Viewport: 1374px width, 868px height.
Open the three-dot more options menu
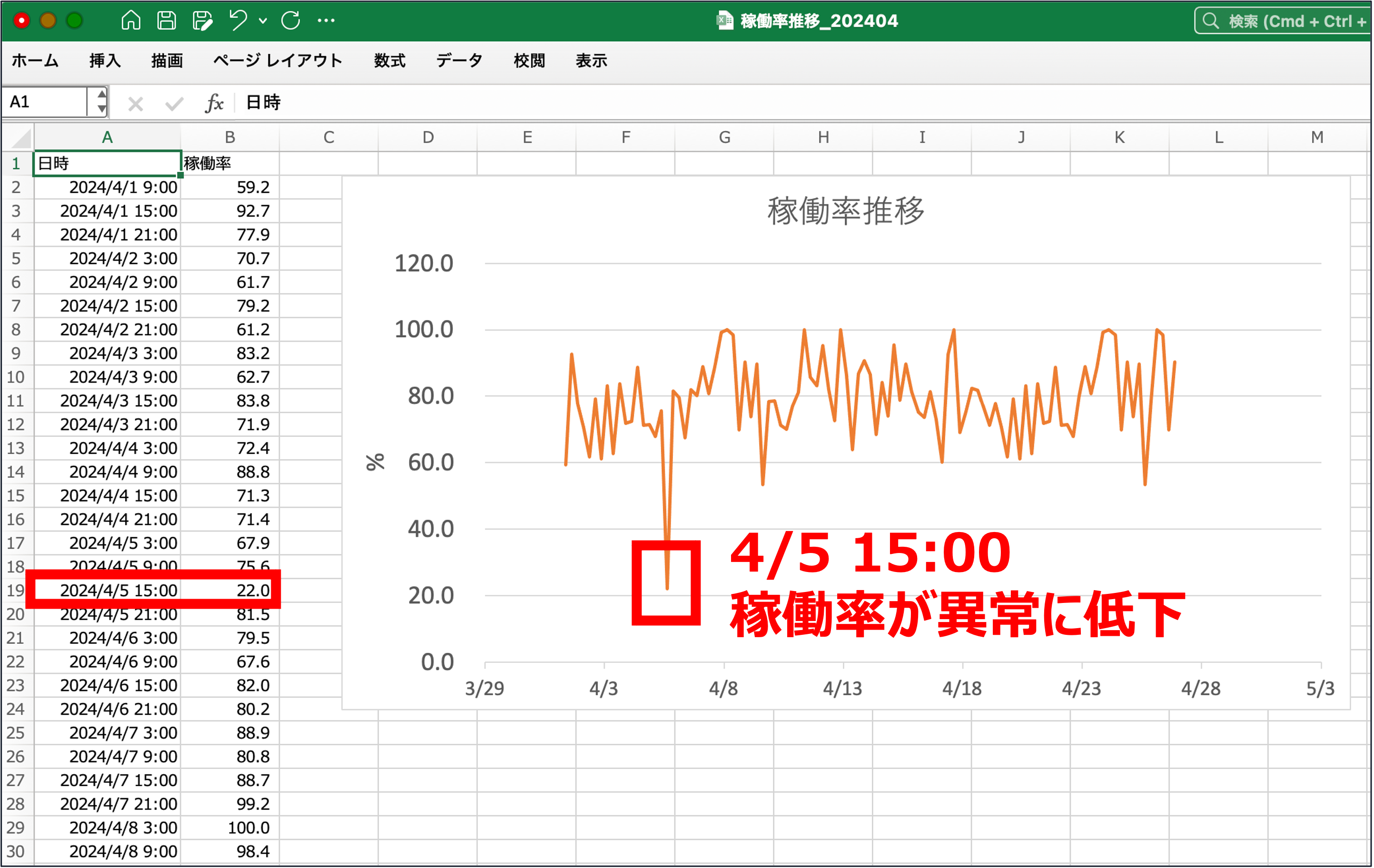(x=326, y=20)
